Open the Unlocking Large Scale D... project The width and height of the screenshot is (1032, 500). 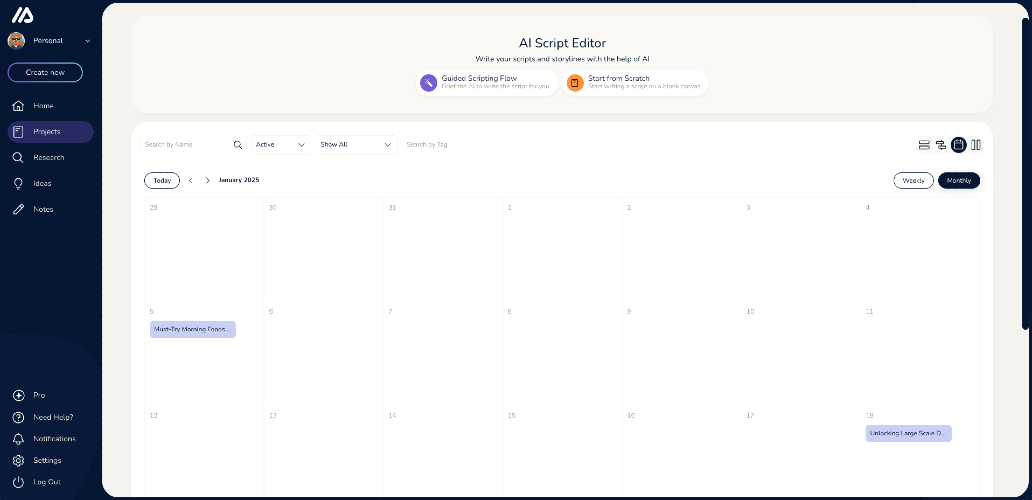[x=909, y=434]
